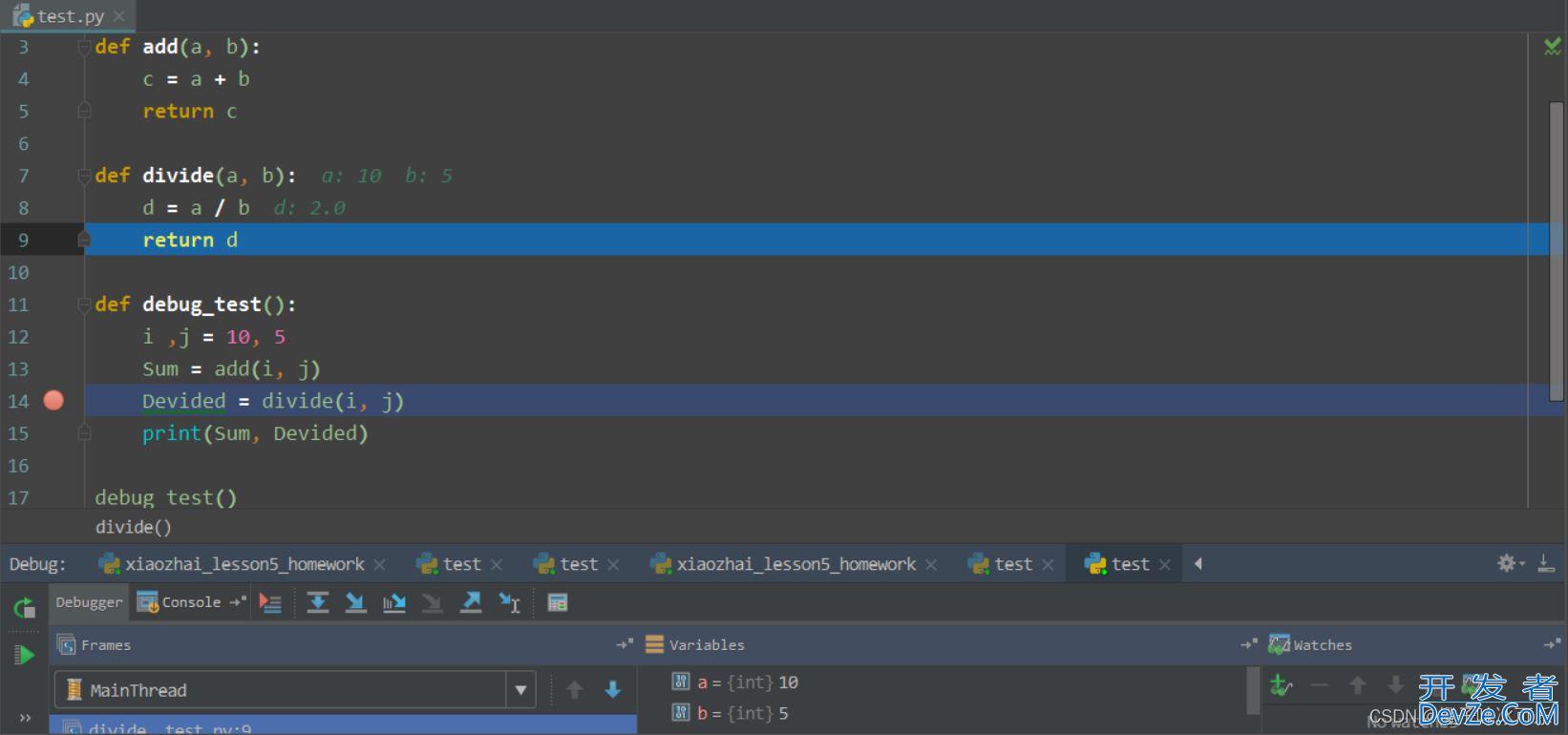Rerun the debug session with the Rerun icon
Screen dimensions: 1568x735
pos(25,607)
